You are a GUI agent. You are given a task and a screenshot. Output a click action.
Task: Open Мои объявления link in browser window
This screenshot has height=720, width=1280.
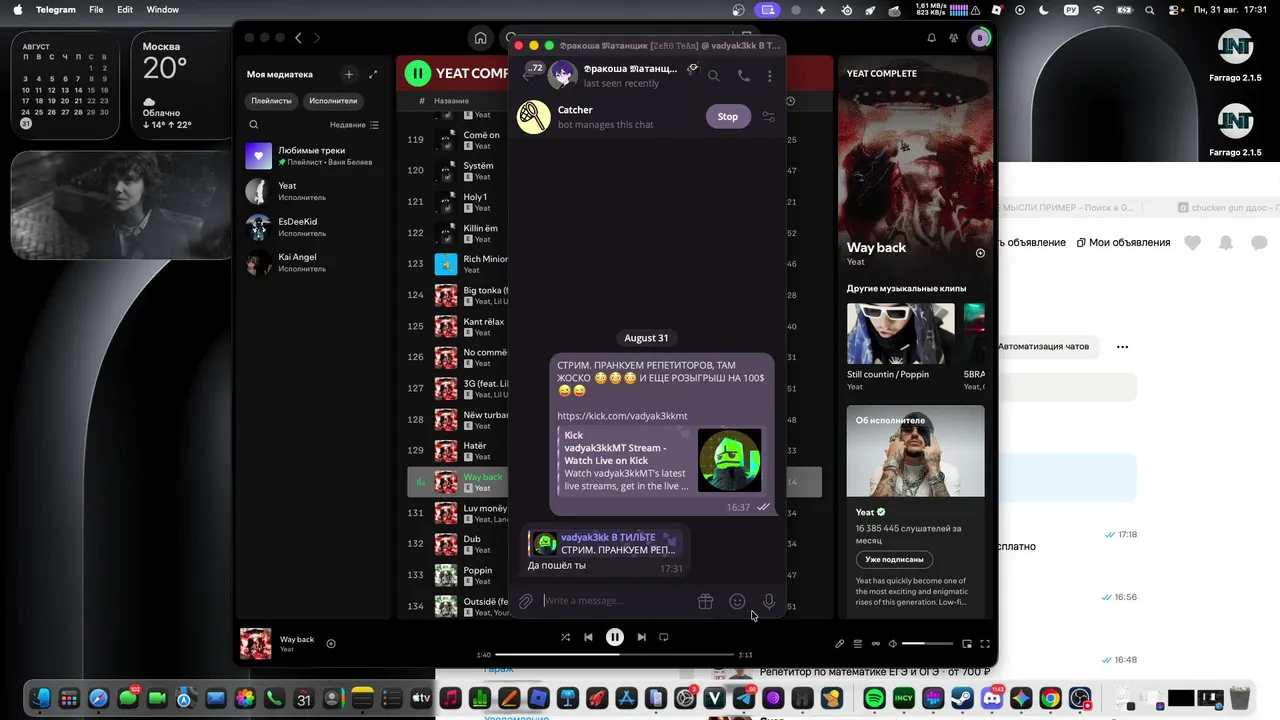(1123, 243)
